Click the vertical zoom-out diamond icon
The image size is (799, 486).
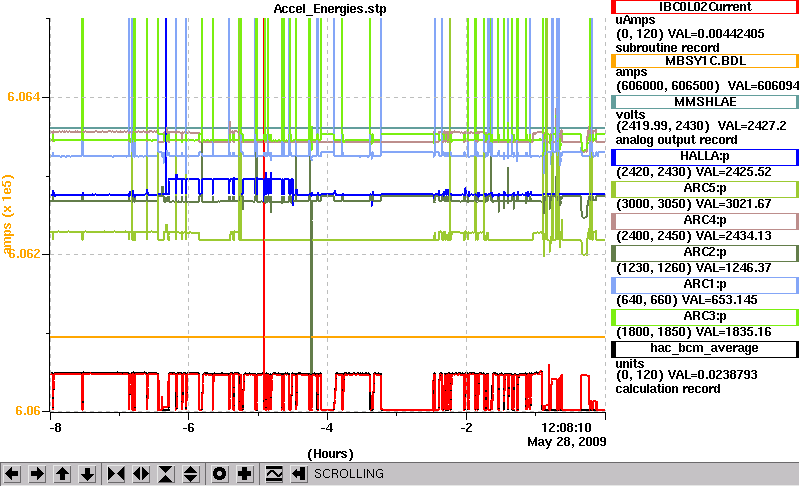191,474
